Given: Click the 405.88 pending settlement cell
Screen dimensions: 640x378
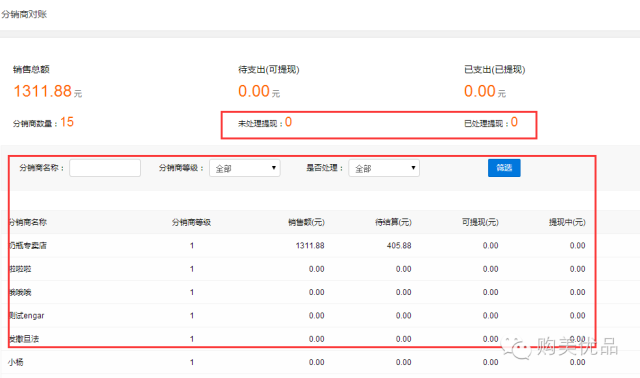Looking at the screenshot, I should pos(399,246).
